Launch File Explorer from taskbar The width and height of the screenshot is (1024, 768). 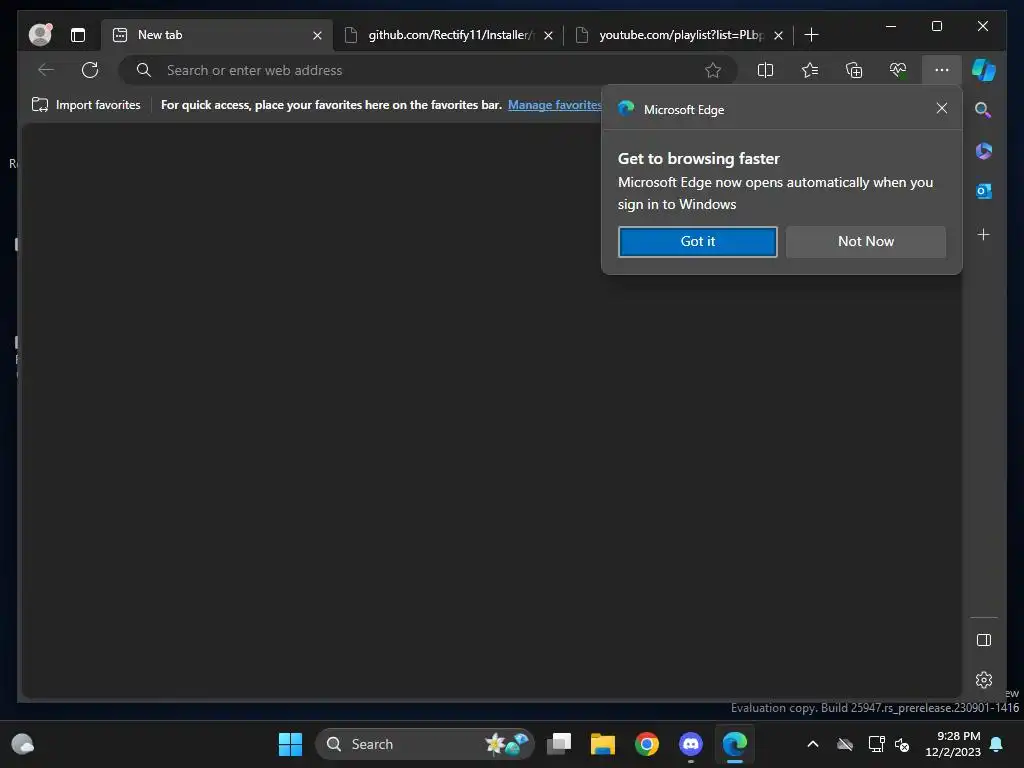tap(603, 744)
